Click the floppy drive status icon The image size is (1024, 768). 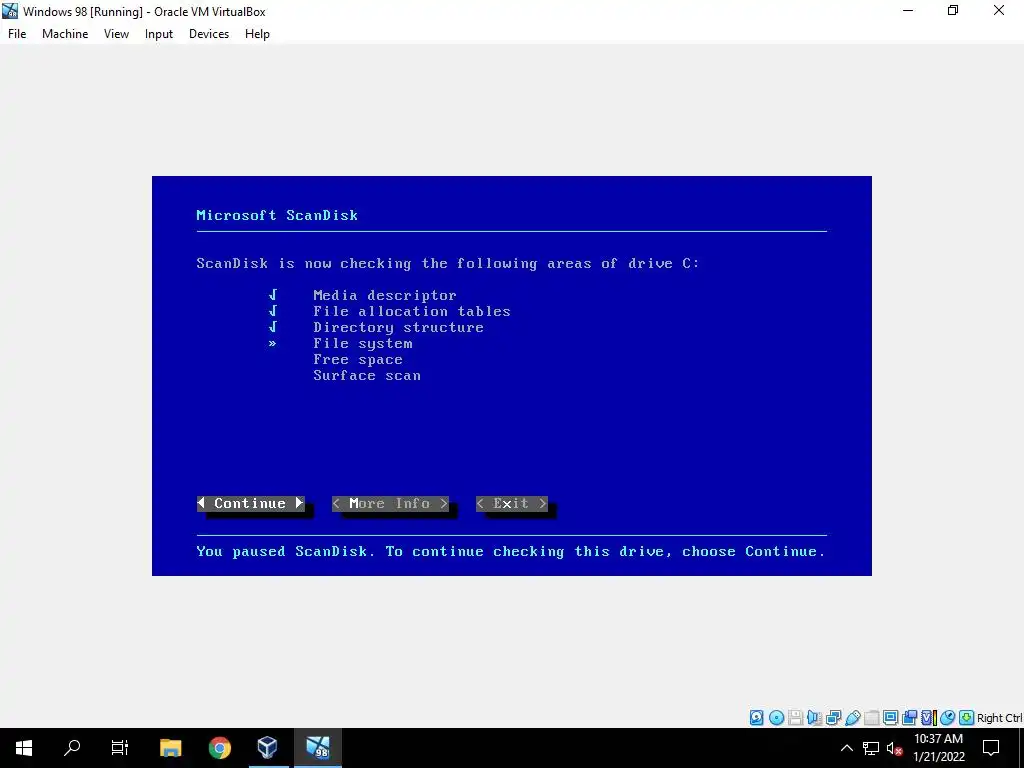tap(795, 718)
